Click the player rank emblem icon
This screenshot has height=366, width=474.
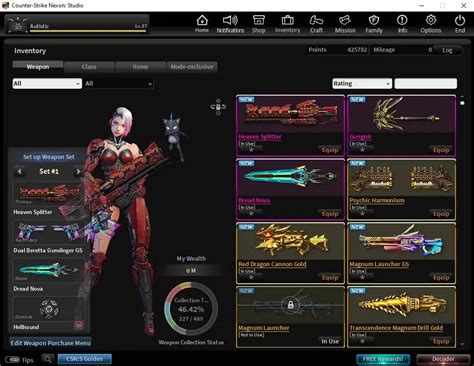[x=17, y=25]
